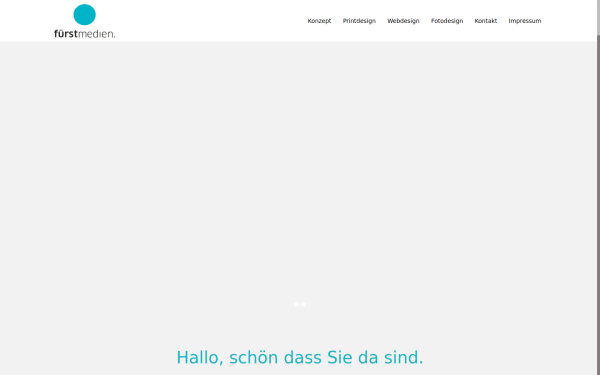This screenshot has height=375, width=600.
Task: Click the fürstmedien logo
Action: click(85, 21)
